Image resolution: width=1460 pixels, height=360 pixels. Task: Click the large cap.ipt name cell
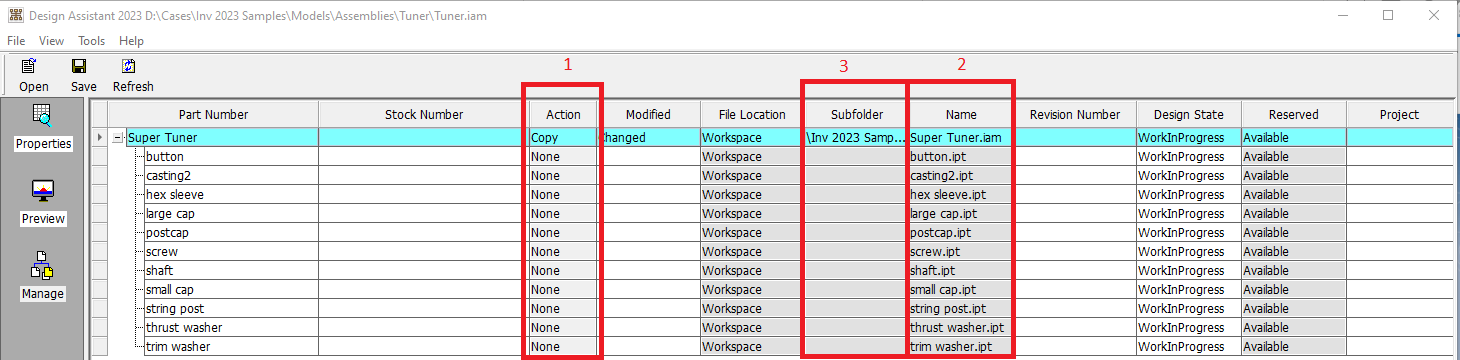(962, 214)
